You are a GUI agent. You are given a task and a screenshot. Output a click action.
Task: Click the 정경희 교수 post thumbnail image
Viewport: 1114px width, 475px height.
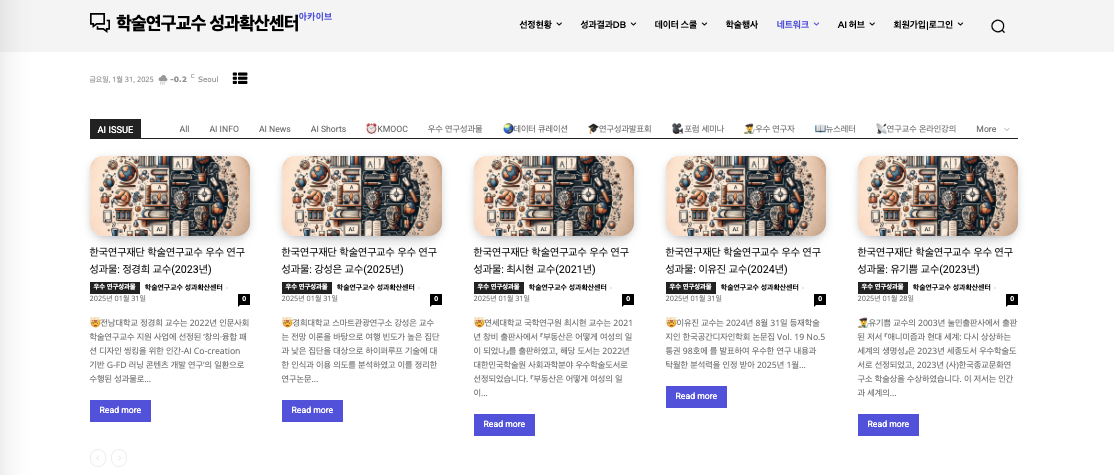tap(169, 195)
